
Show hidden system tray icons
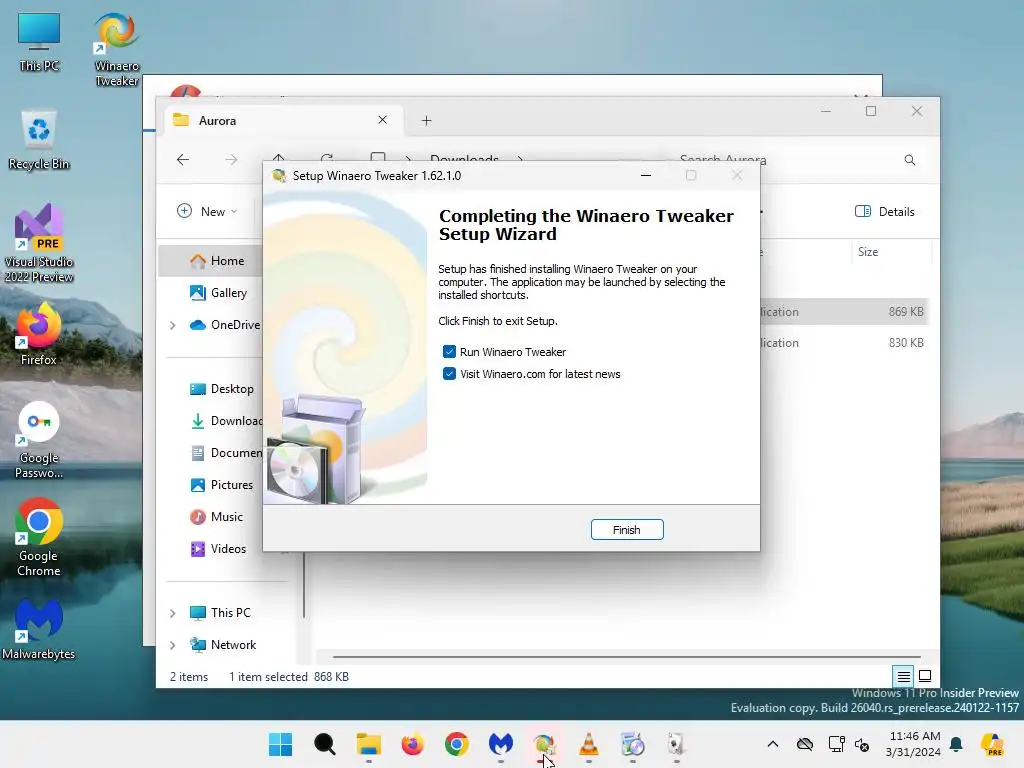coord(773,744)
